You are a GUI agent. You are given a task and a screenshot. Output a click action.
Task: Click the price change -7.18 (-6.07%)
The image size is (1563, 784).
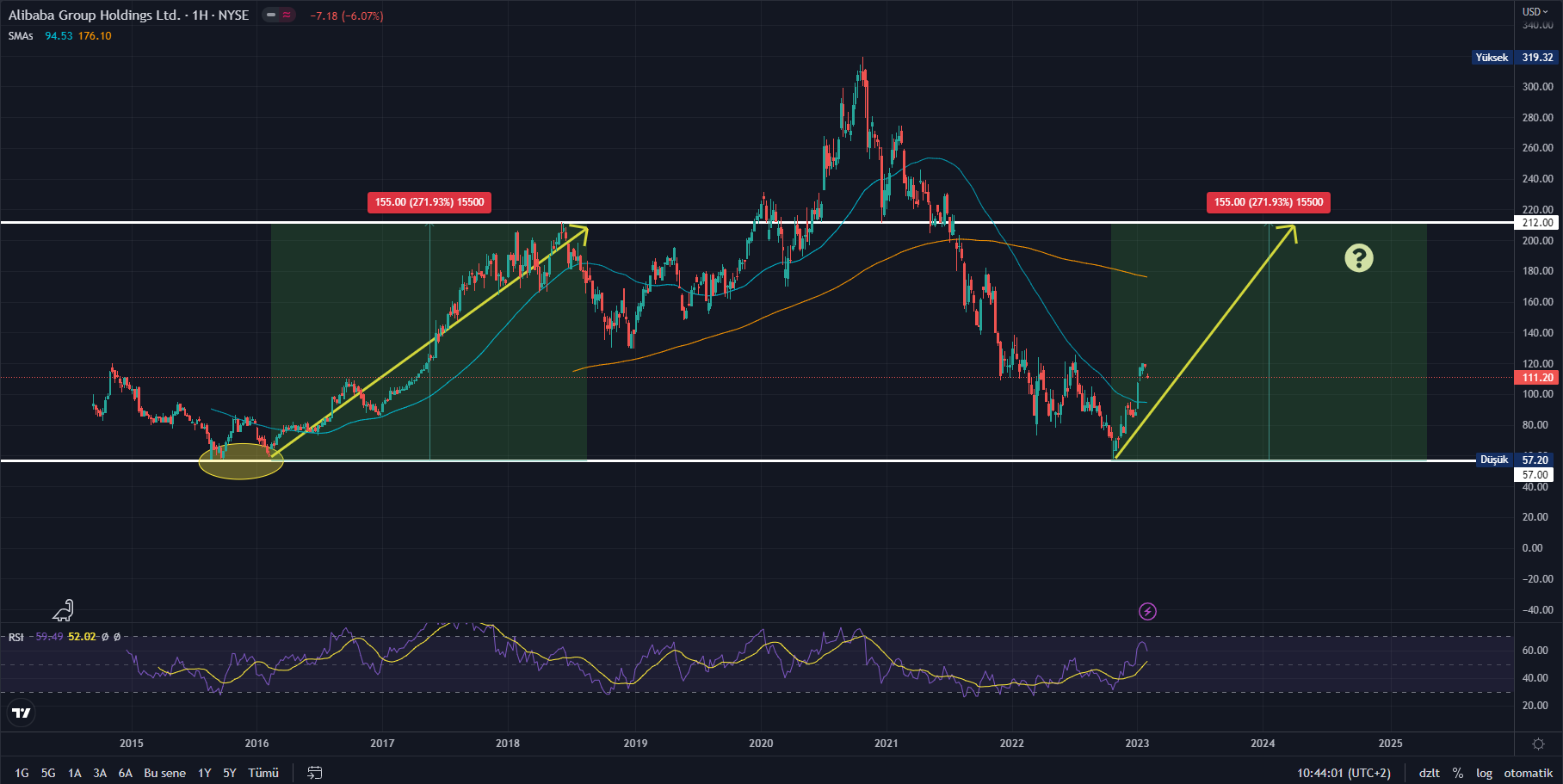coord(347,15)
